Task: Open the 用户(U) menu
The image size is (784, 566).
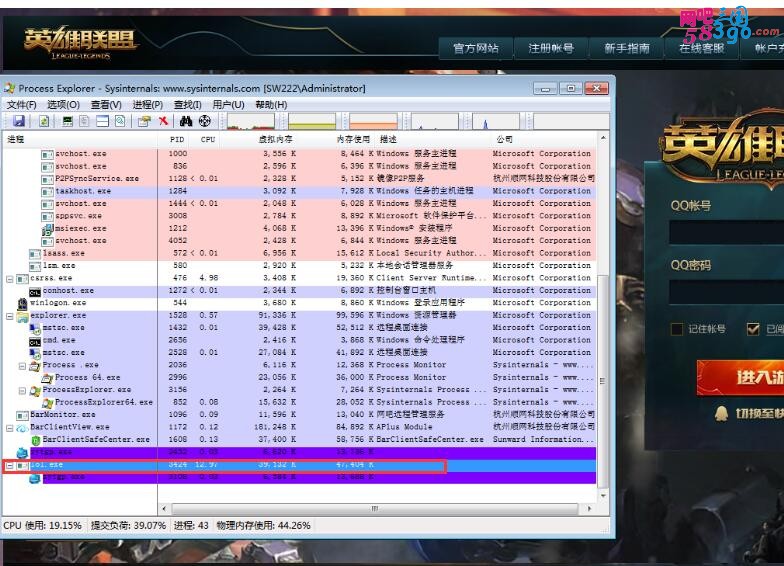Action: point(228,104)
